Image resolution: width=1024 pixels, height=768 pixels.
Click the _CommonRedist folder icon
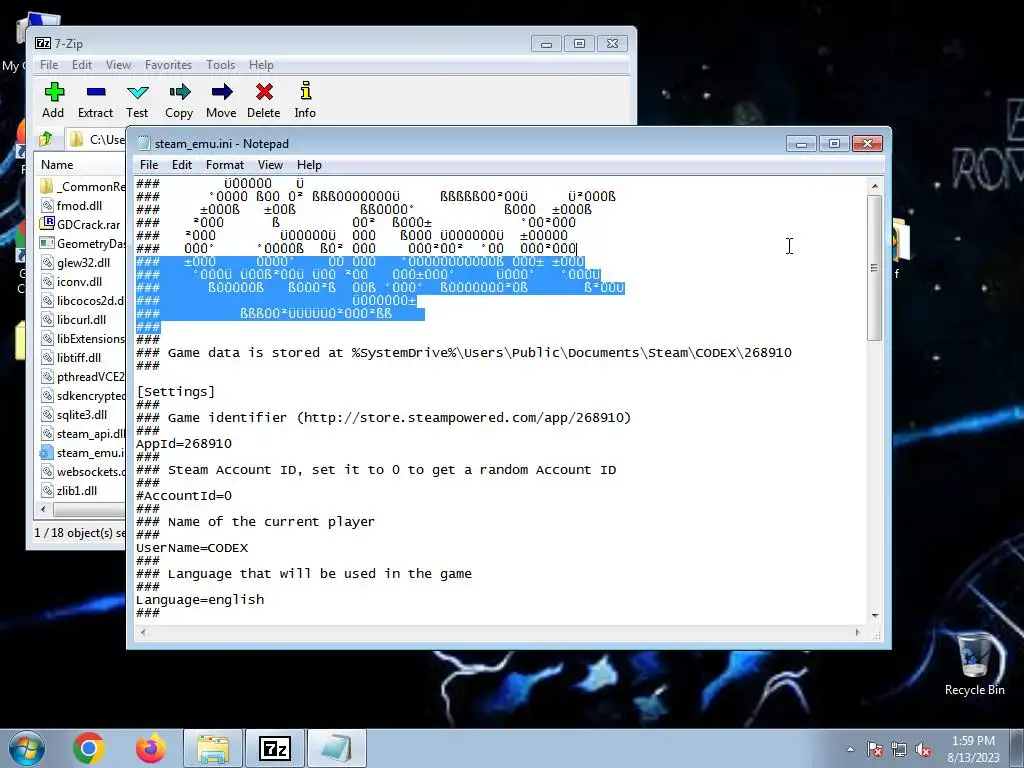coord(47,187)
